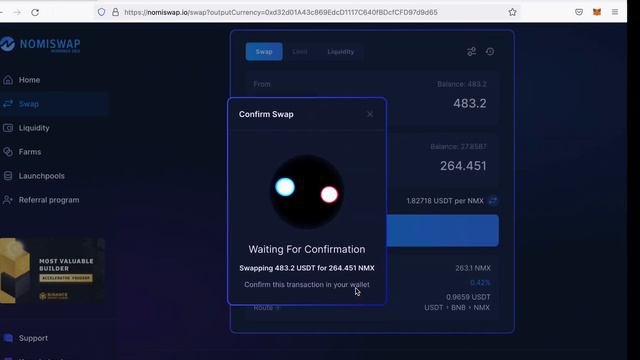This screenshot has height=360, width=640.
Task: Bookmark this page with star
Action: 513,12
